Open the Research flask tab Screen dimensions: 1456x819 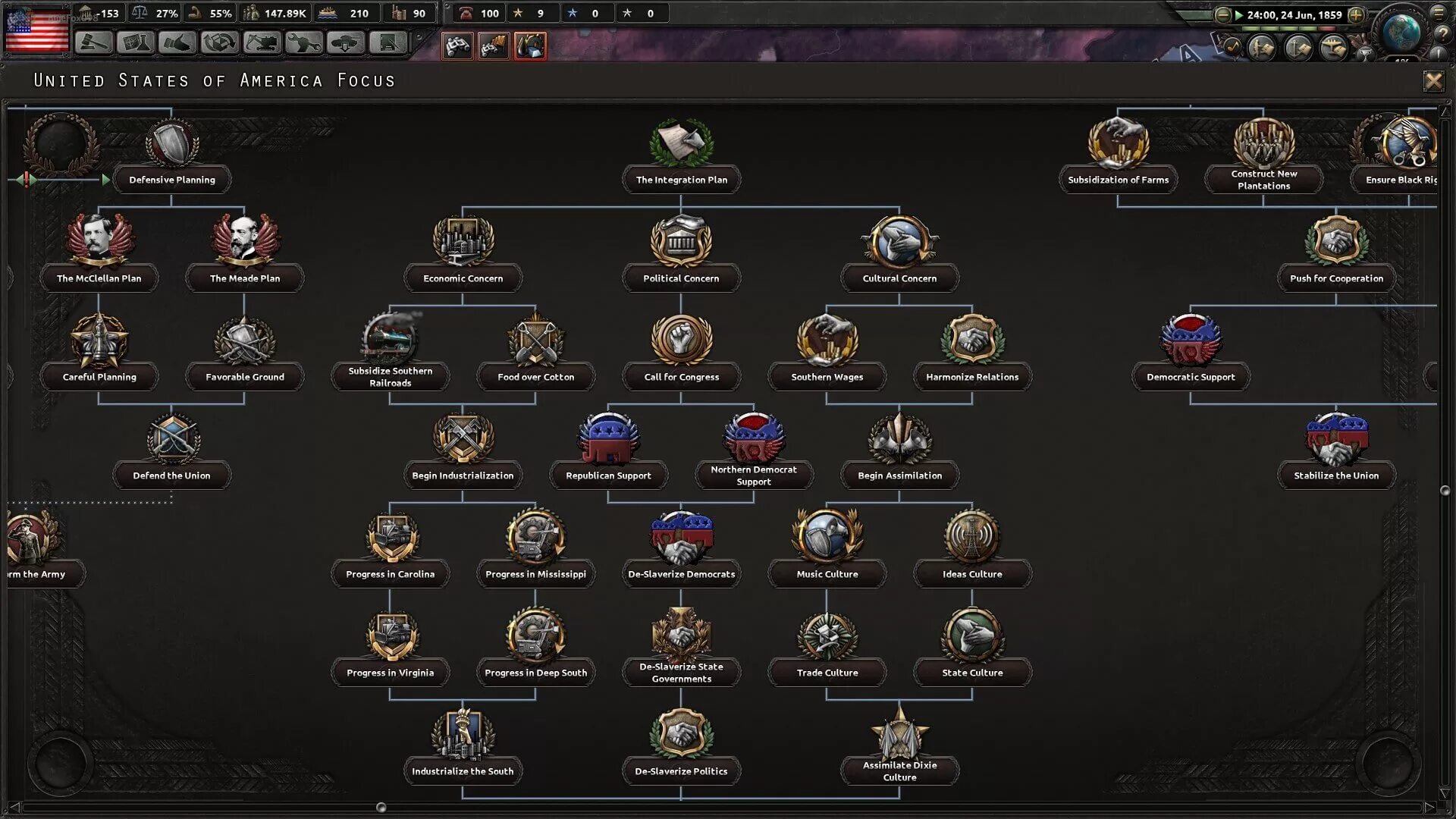[136, 43]
